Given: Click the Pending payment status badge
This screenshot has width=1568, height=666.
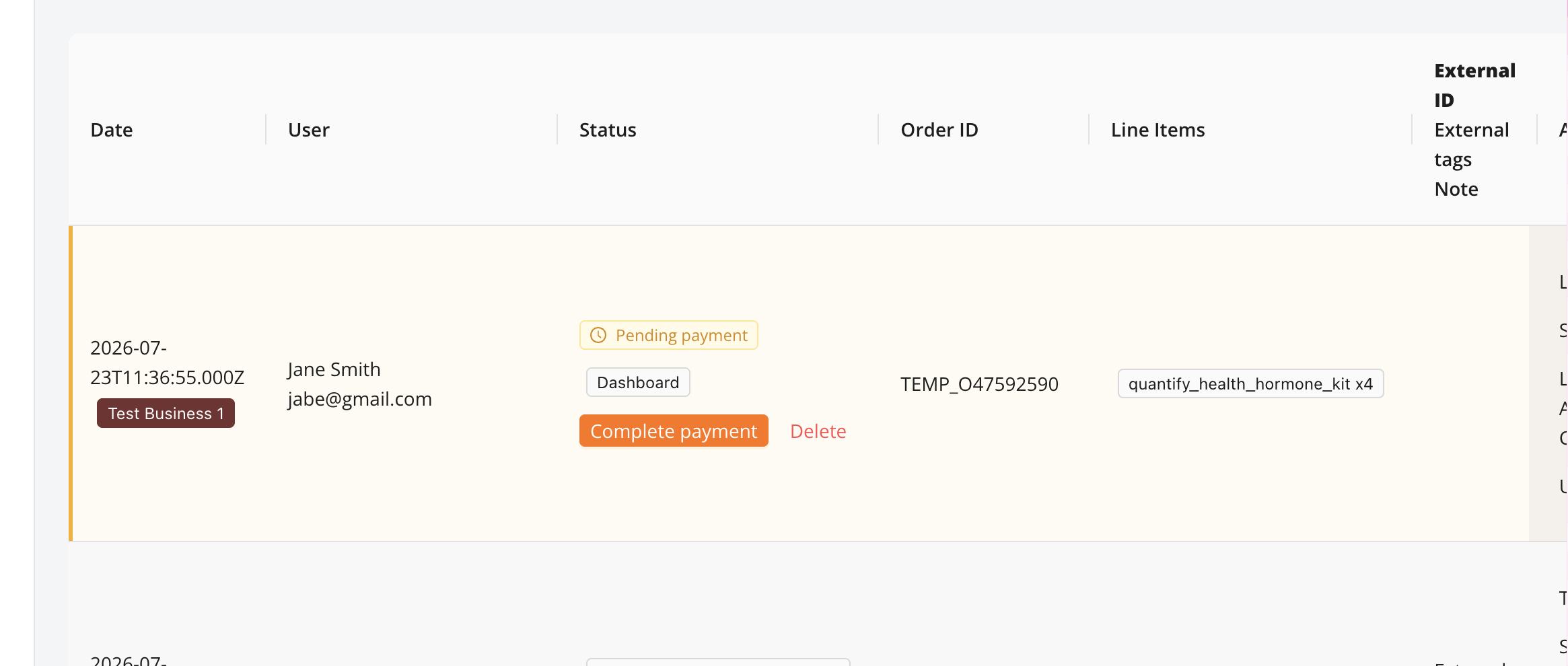Looking at the screenshot, I should point(668,335).
